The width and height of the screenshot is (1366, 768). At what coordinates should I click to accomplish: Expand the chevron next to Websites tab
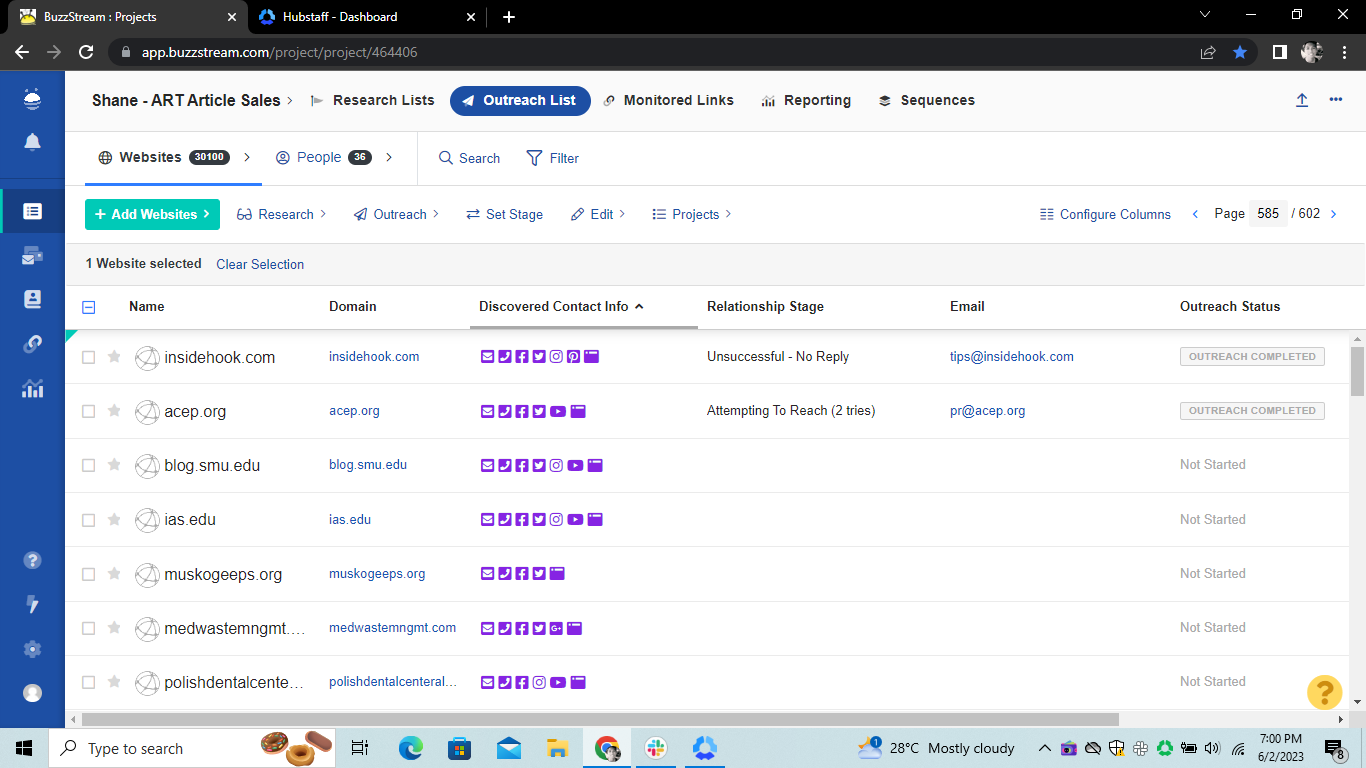[x=247, y=157]
